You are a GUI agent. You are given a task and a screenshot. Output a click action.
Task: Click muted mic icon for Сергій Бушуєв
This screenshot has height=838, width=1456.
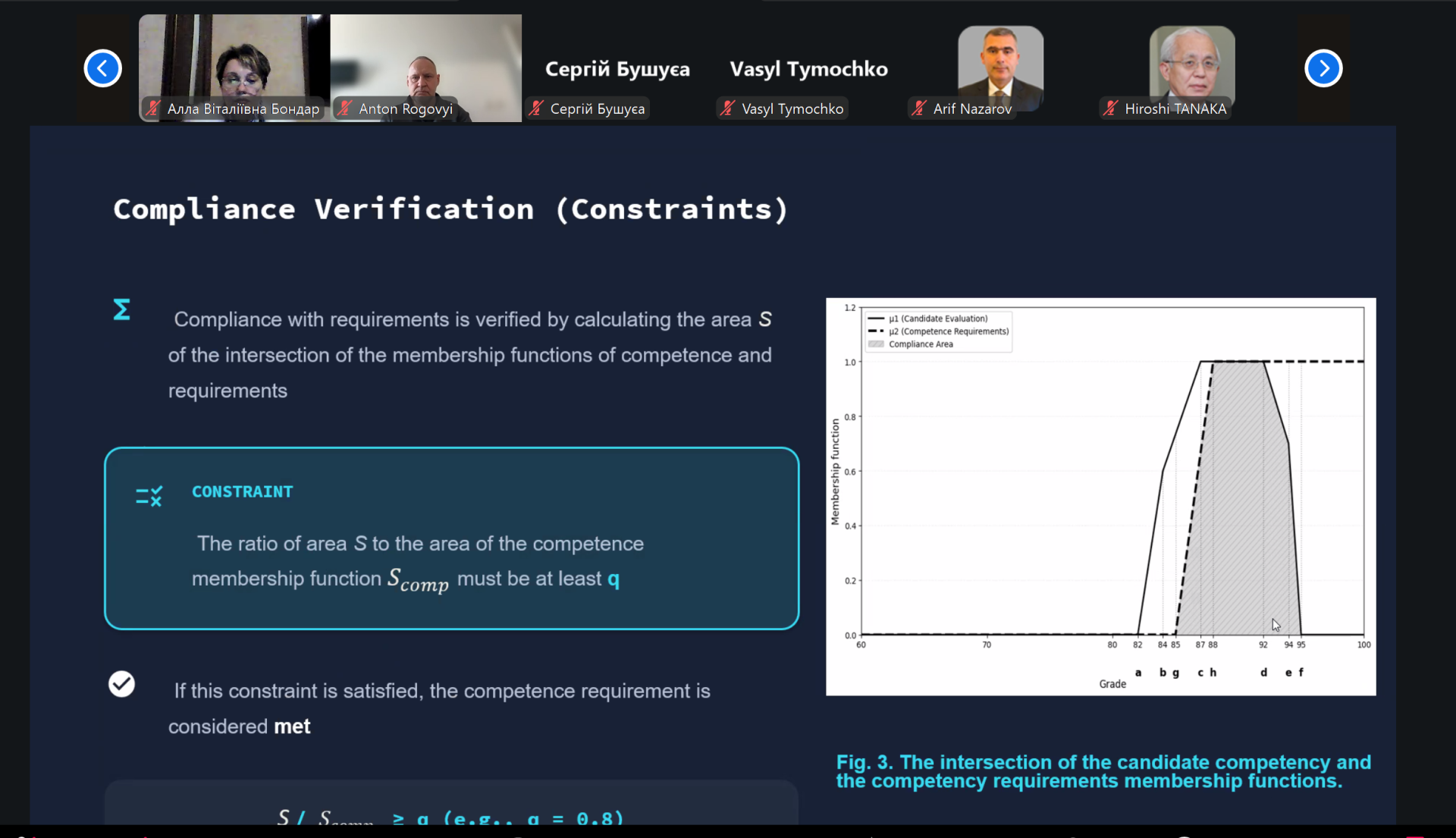coord(536,108)
